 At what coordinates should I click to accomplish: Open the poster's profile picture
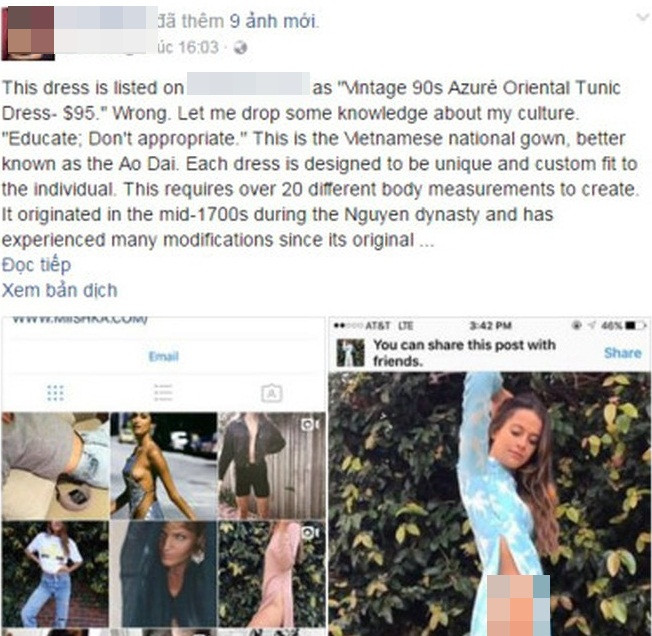click(x=28, y=34)
